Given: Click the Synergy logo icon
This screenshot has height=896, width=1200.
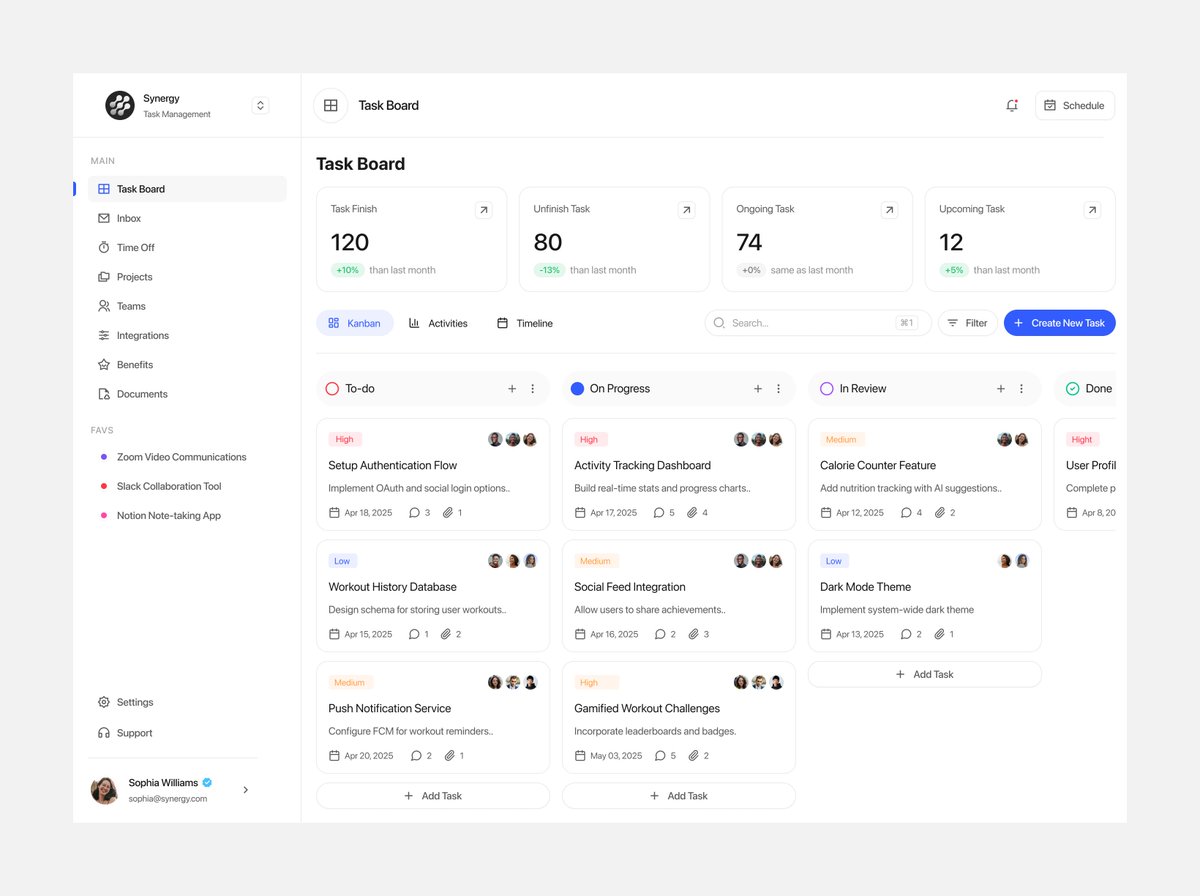Looking at the screenshot, I should [120, 105].
